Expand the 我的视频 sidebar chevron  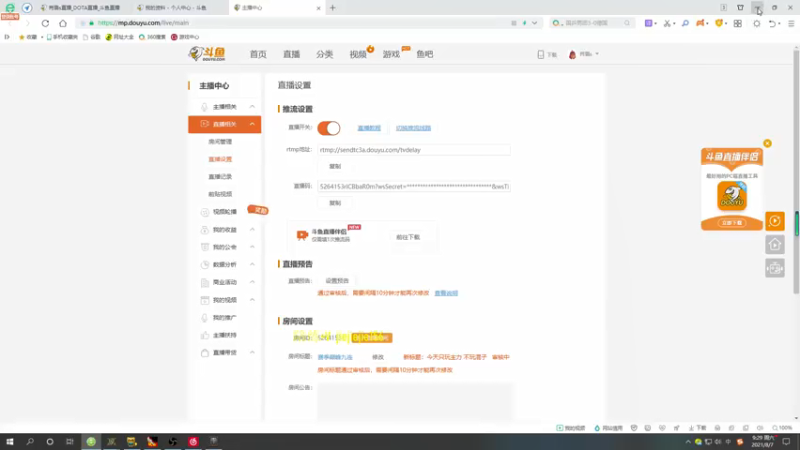point(252,299)
